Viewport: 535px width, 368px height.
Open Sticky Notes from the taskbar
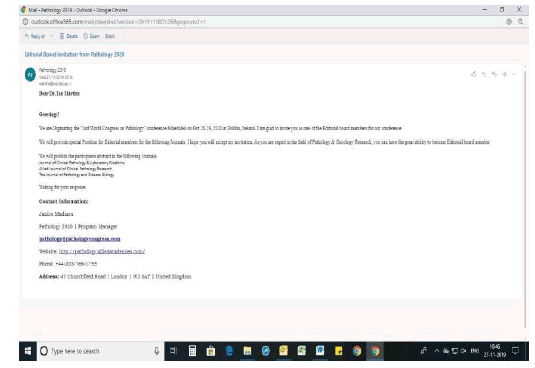[338, 351]
